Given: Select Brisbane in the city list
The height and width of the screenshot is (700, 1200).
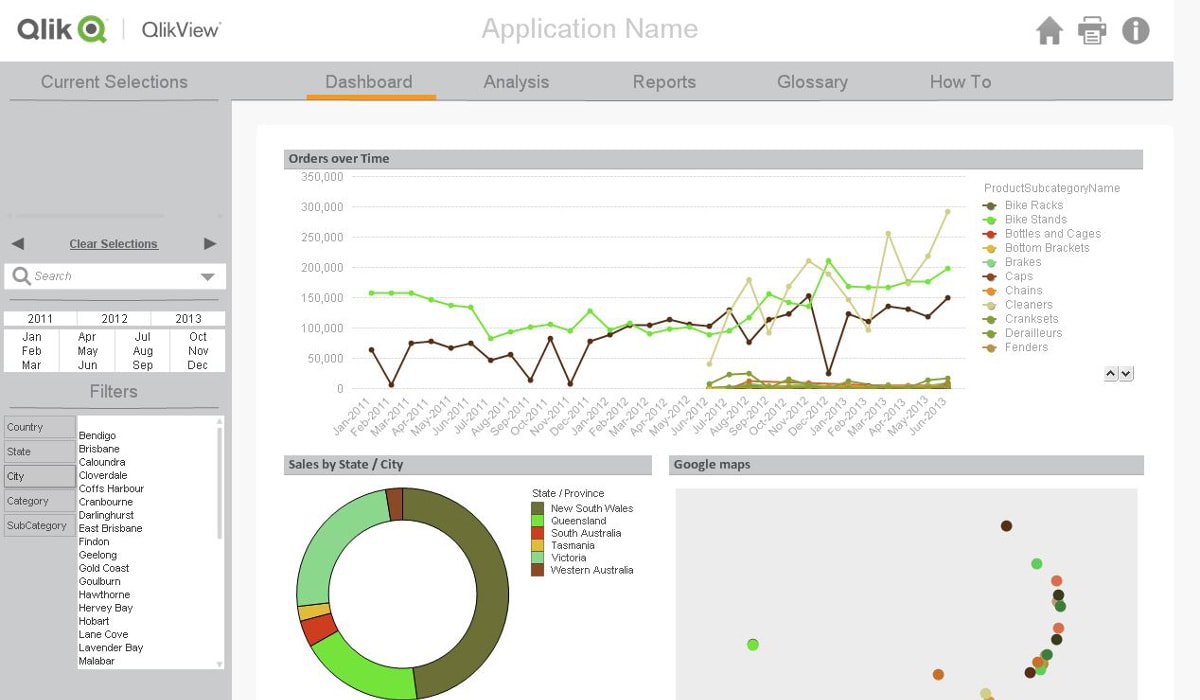Looking at the screenshot, I should coord(99,448).
